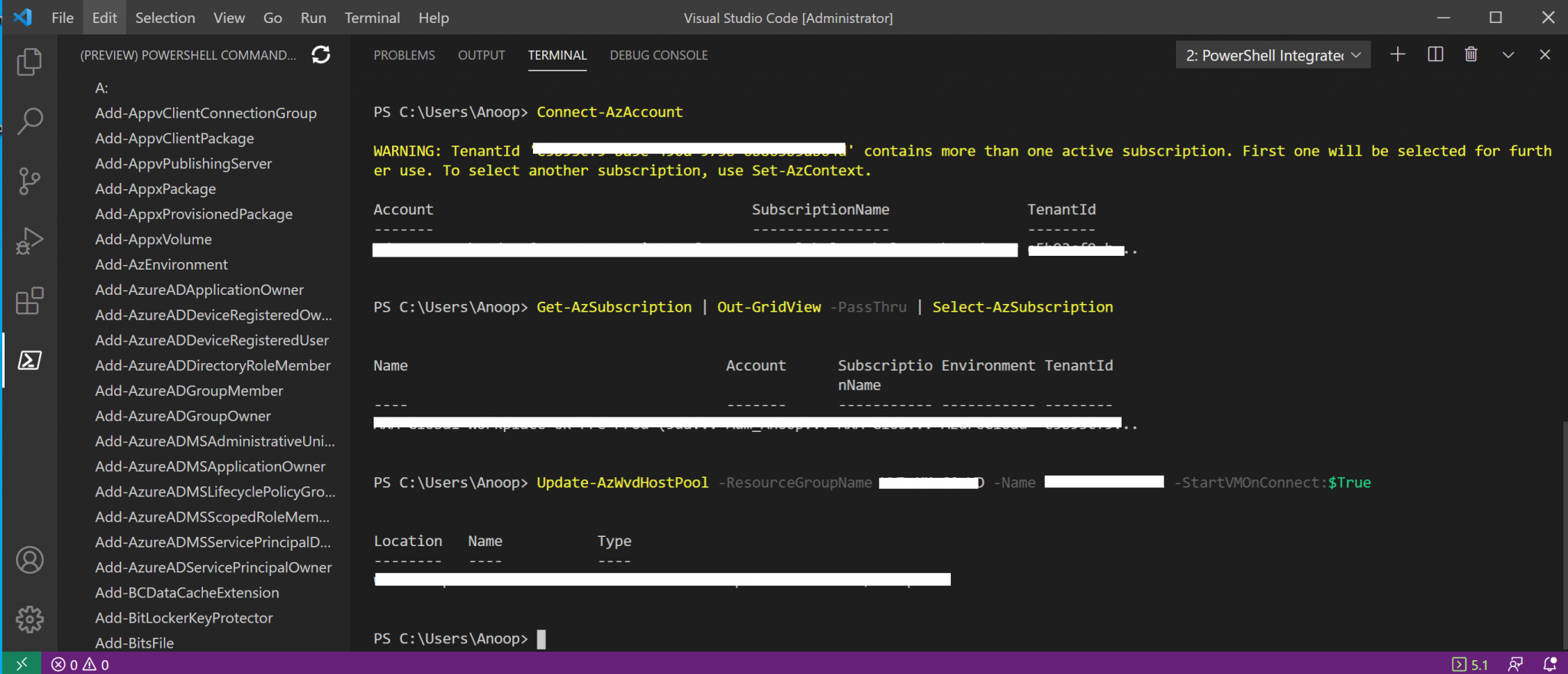The height and width of the screenshot is (674, 1568).
Task: Click the PowerShell Command Explorer panel title
Action: coord(188,55)
